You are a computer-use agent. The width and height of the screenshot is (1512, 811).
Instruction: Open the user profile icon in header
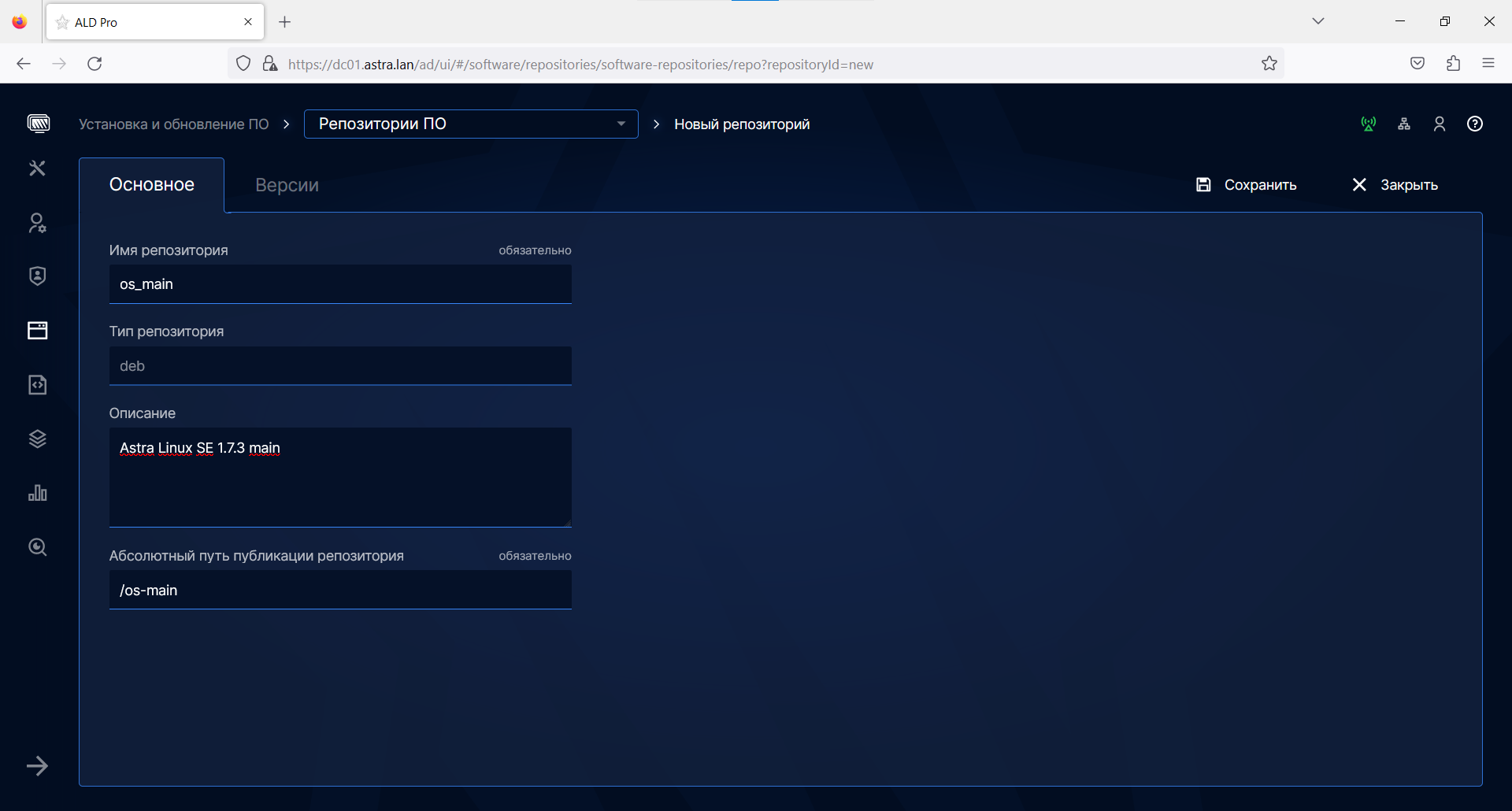coord(1440,124)
